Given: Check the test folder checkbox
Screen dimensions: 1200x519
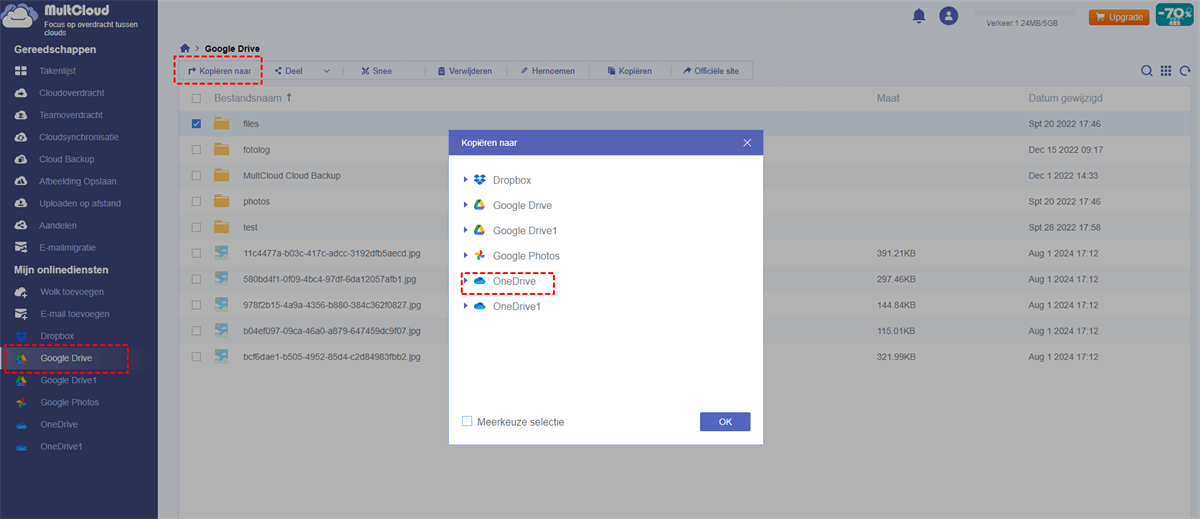Looking at the screenshot, I should [x=196, y=227].
